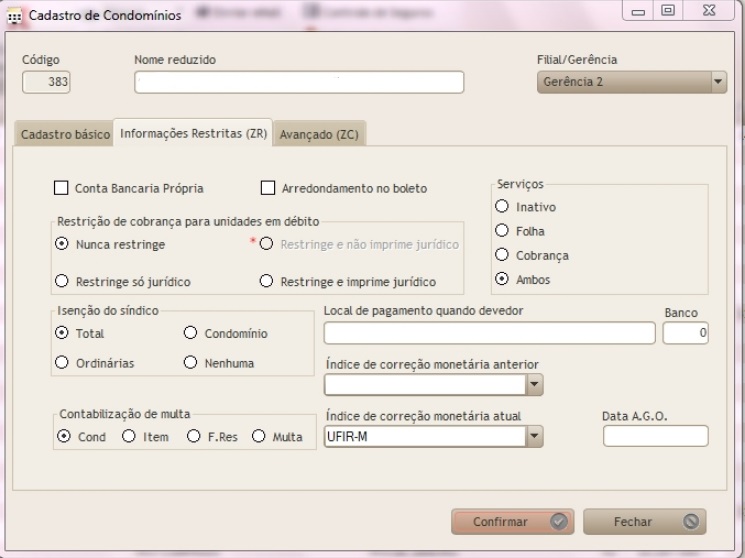Expand índice de correção monetária atual arrow
This screenshot has width=745, height=558.
point(534,436)
